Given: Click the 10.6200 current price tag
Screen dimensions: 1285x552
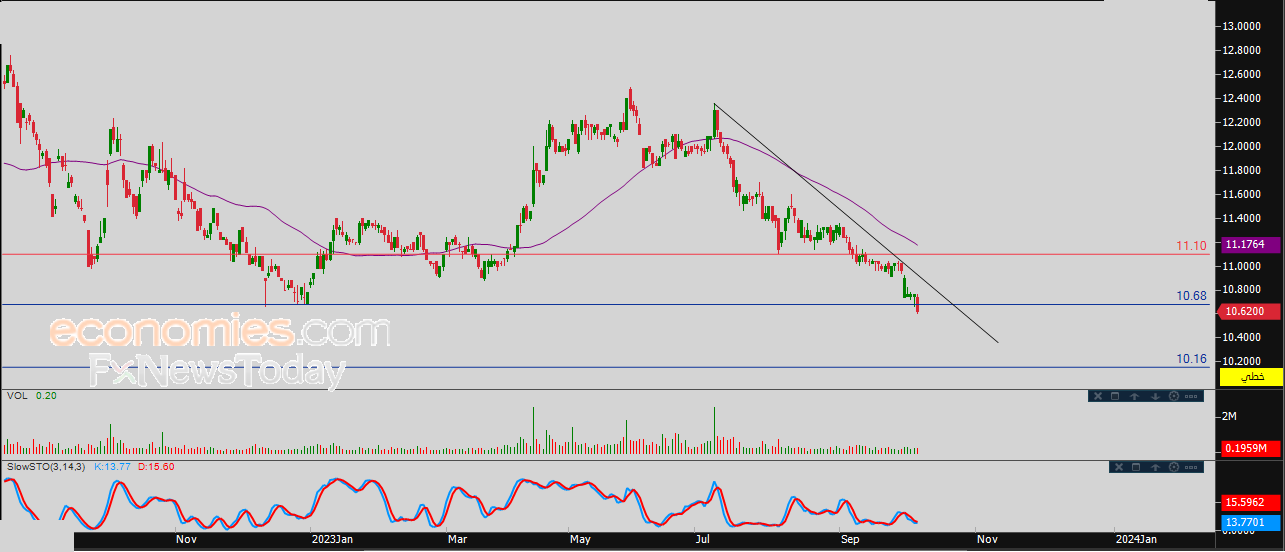Looking at the screenshot, I should [1250, 311].
